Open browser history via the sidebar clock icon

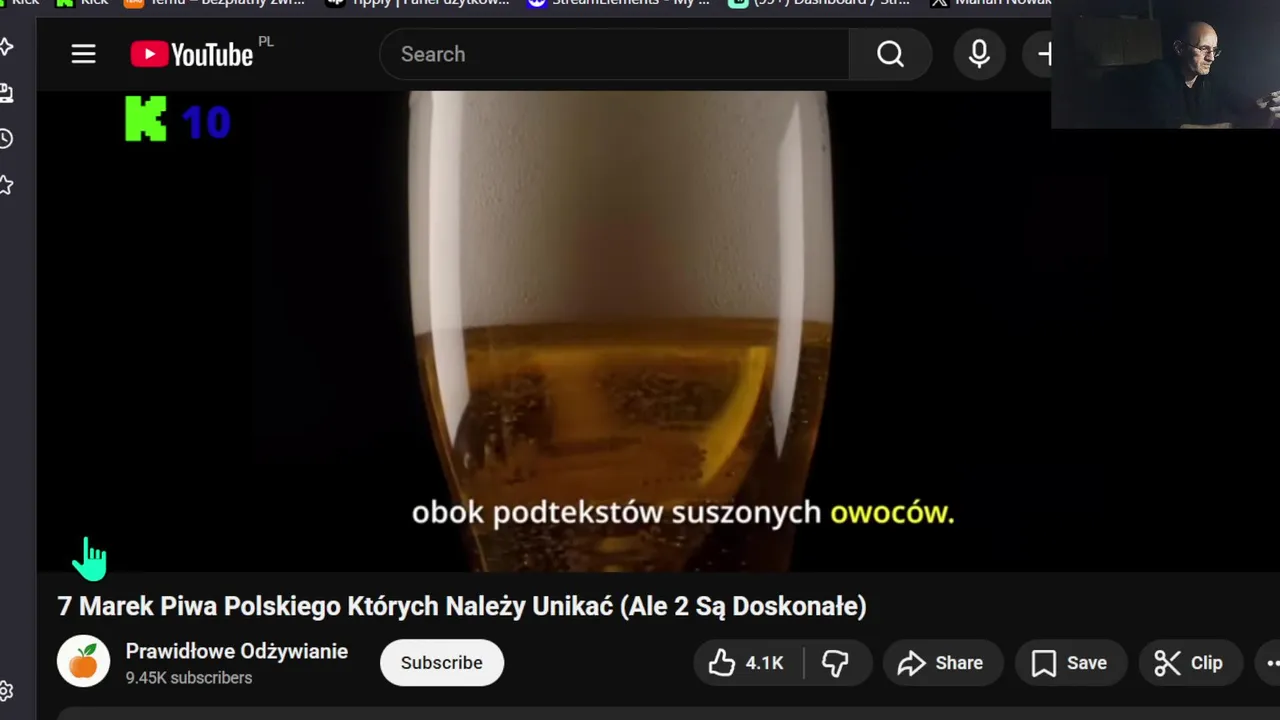tap(6, 138)
